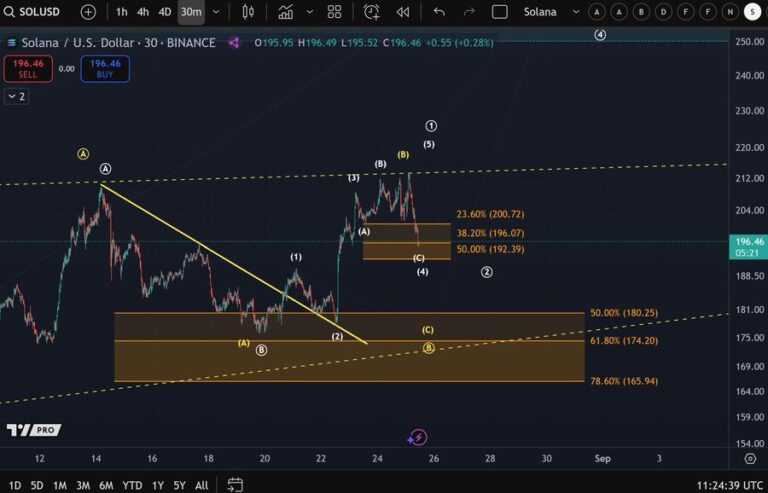Expand the timeframe interval dropdown arrow
Image resolution: width=768 pixels, height=493 pixels.
pyautogui.click(x=216, y=12)
